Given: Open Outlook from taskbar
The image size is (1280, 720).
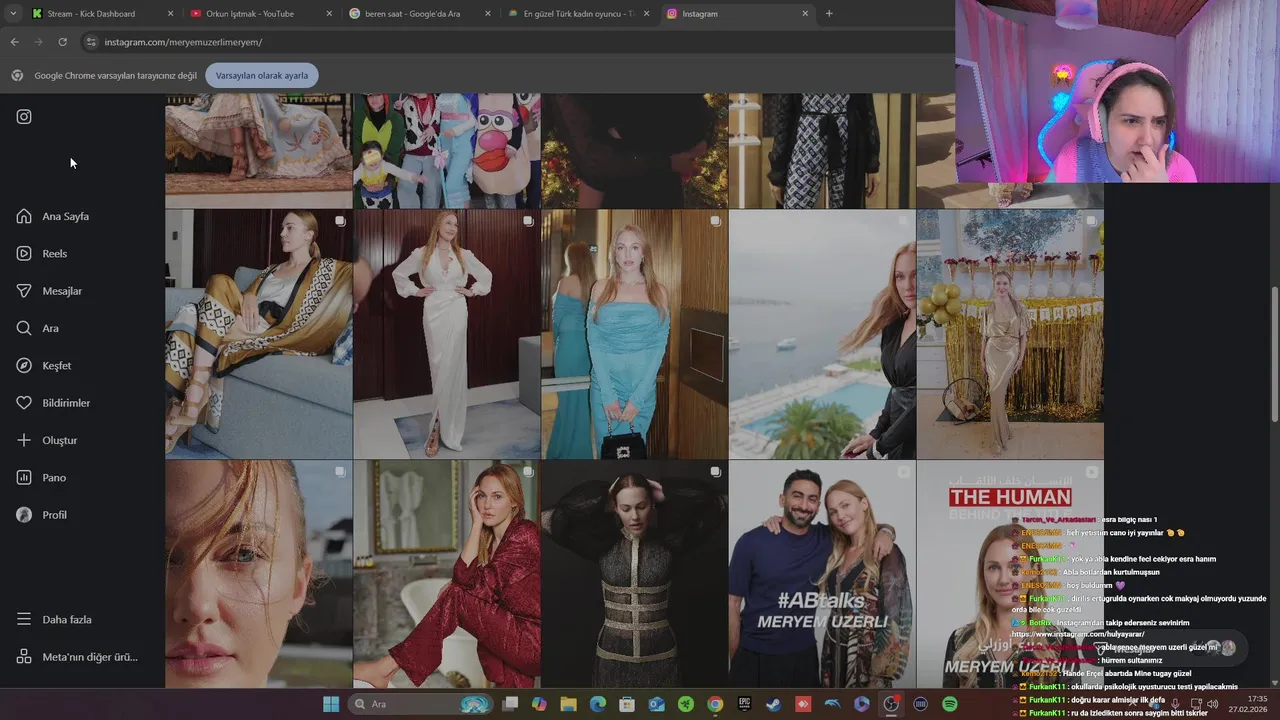Looking at the screenshot, I should [656, 704].
